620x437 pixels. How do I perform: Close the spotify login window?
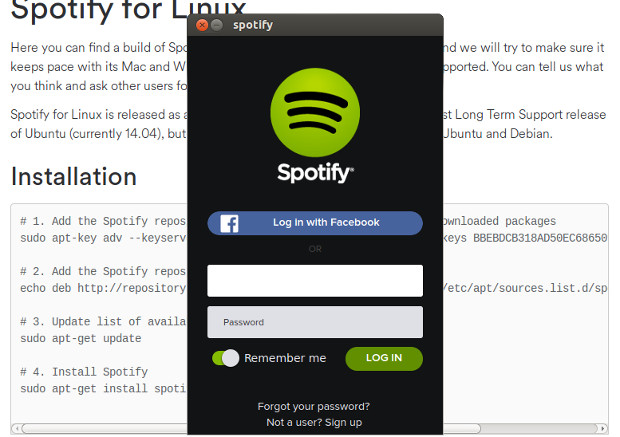pos(202,25)
